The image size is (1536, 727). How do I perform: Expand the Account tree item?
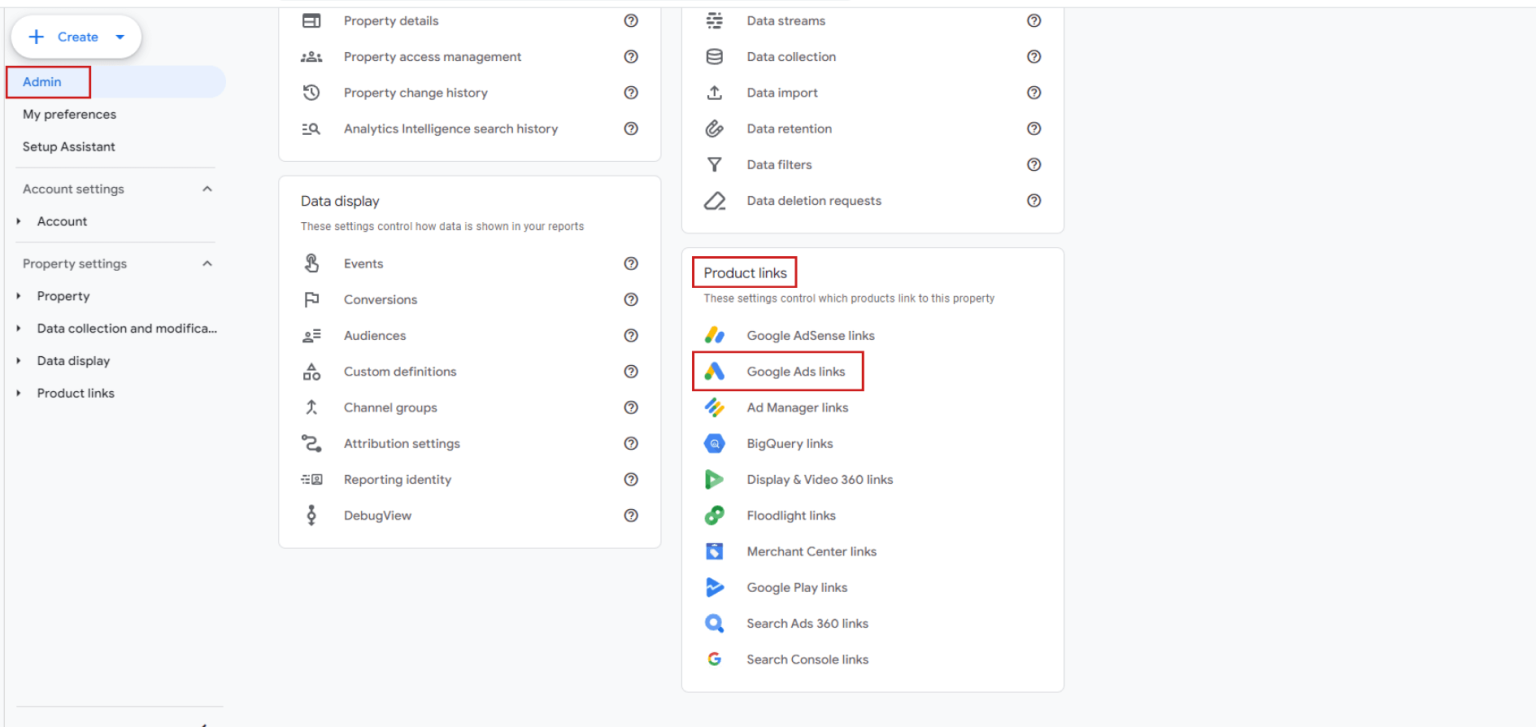point(18,221)
